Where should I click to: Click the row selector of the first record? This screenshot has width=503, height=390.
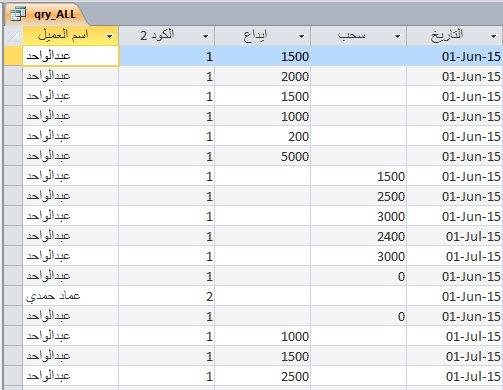pos(13,56)
